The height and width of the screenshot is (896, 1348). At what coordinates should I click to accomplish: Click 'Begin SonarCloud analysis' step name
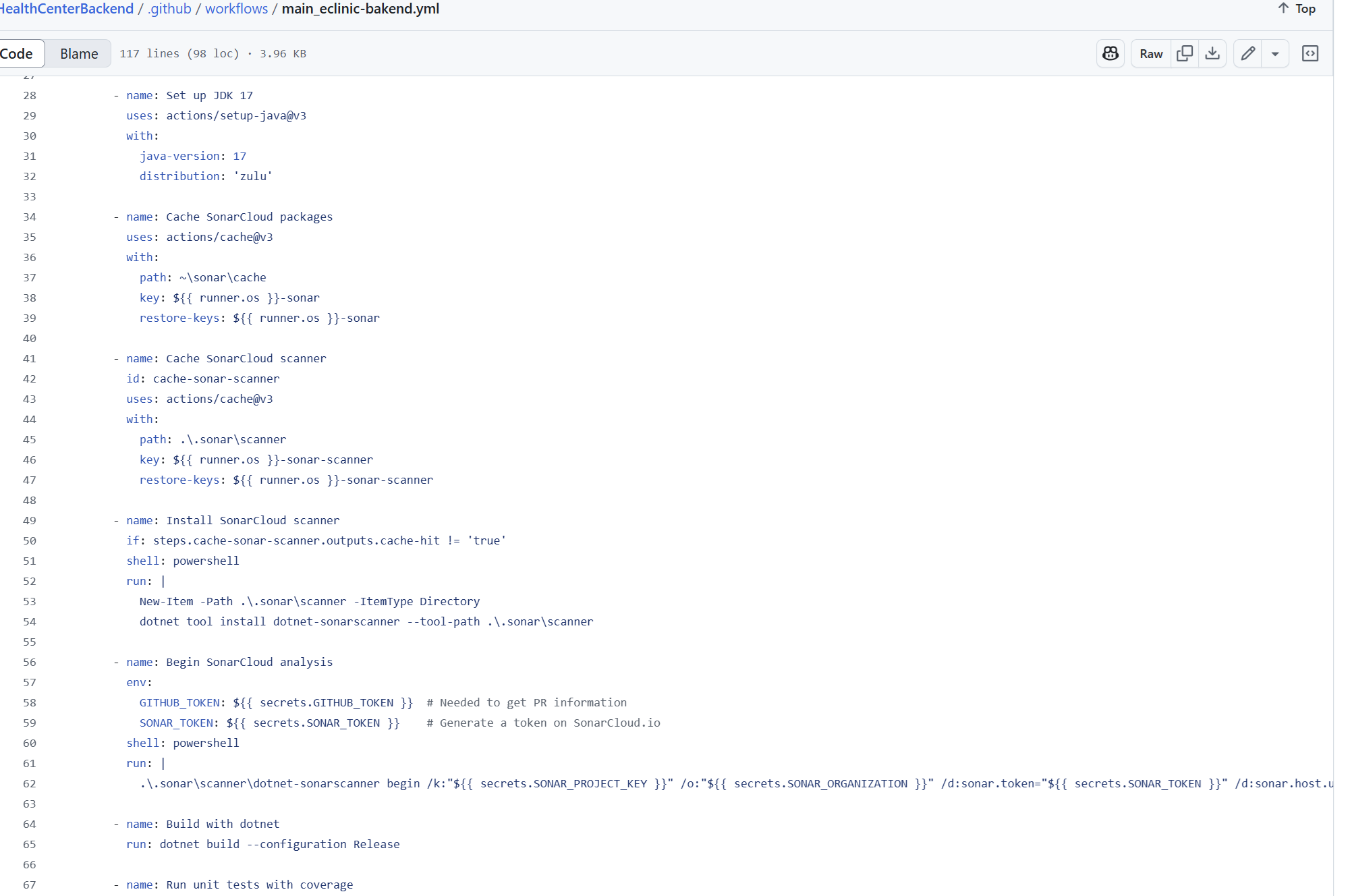250,662
